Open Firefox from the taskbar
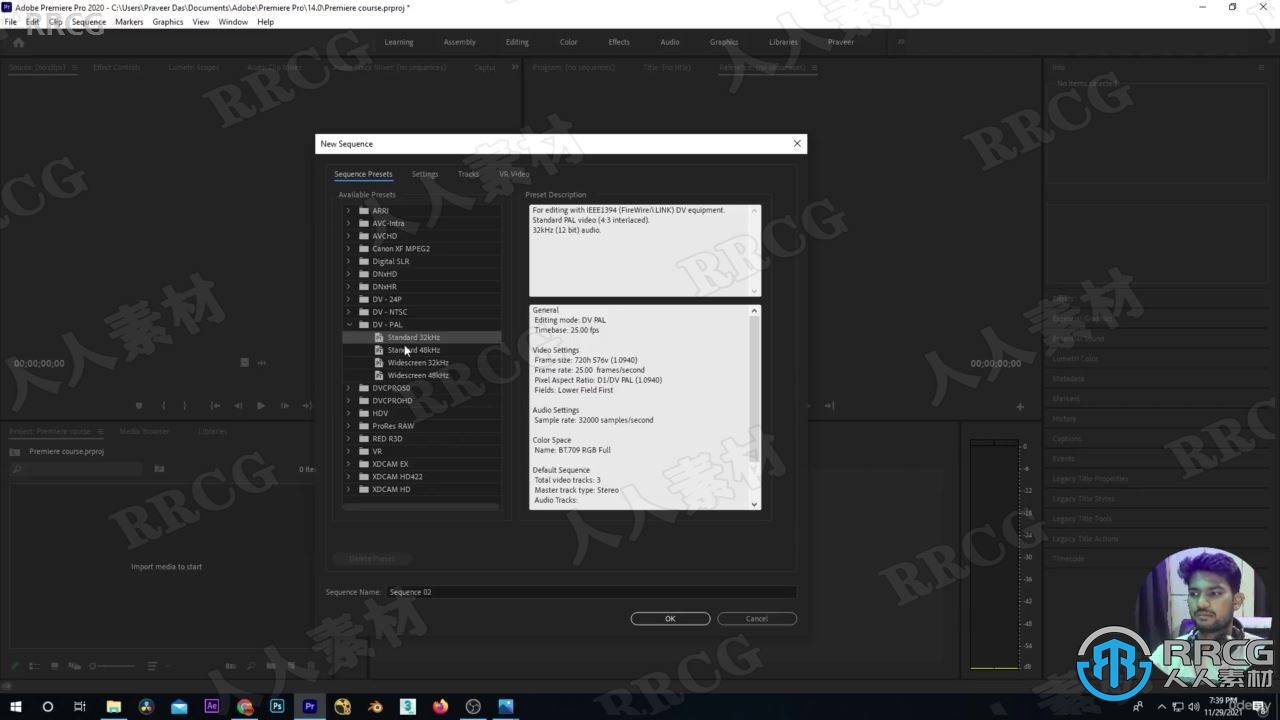This screenshot has height=720, width=1280. pyautogui.click(x=440, y=706)
